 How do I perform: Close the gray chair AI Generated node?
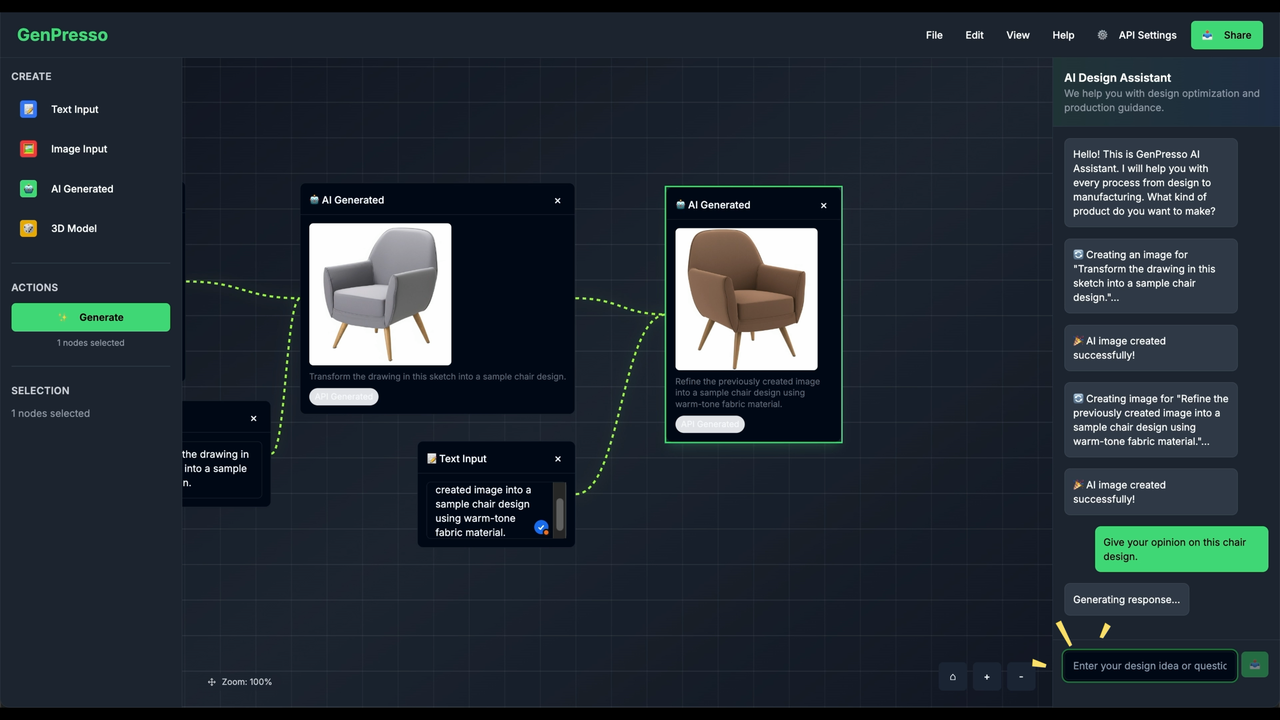pos(558,201)
